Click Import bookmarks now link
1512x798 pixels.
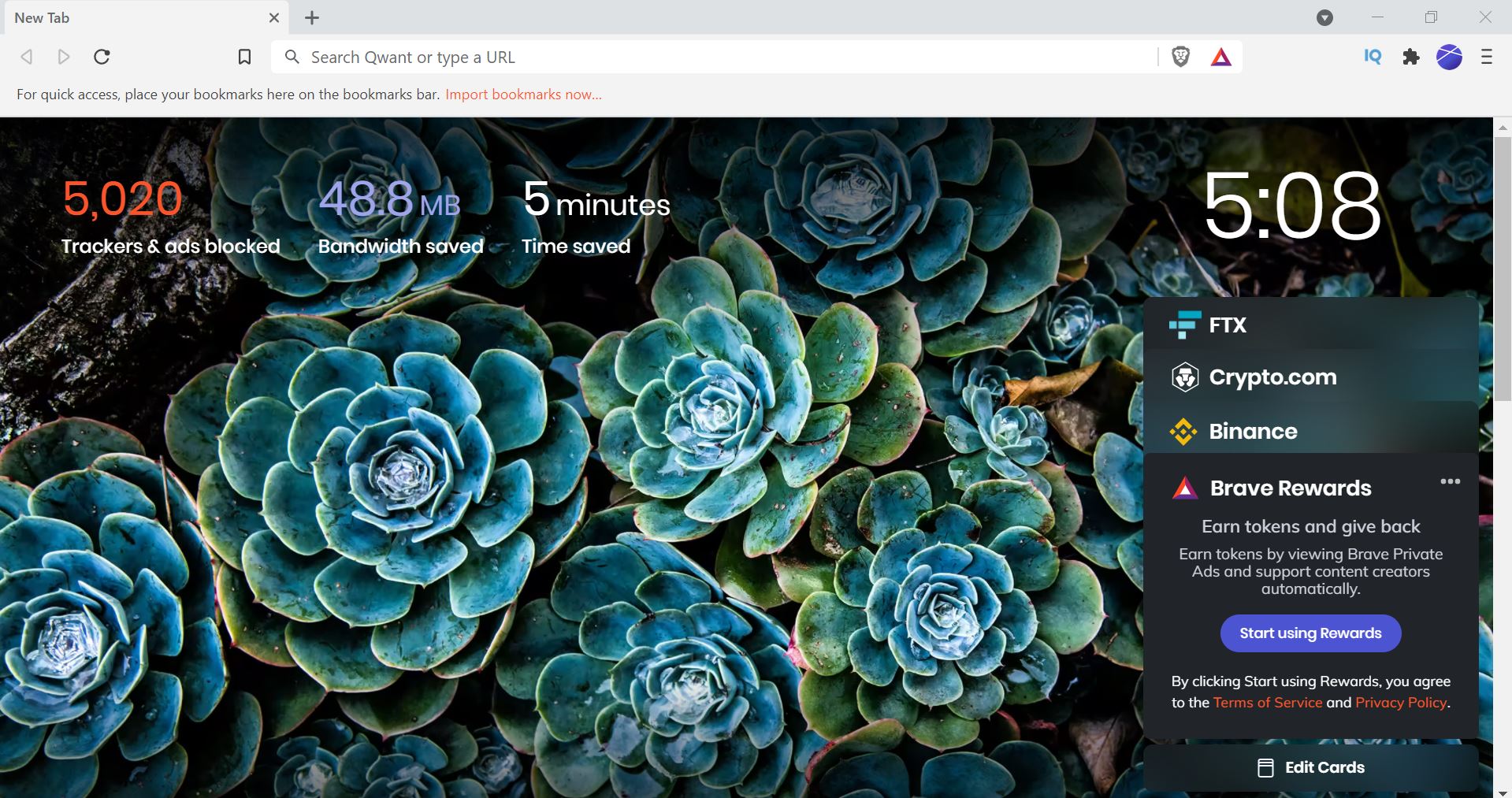pos(523,95)
